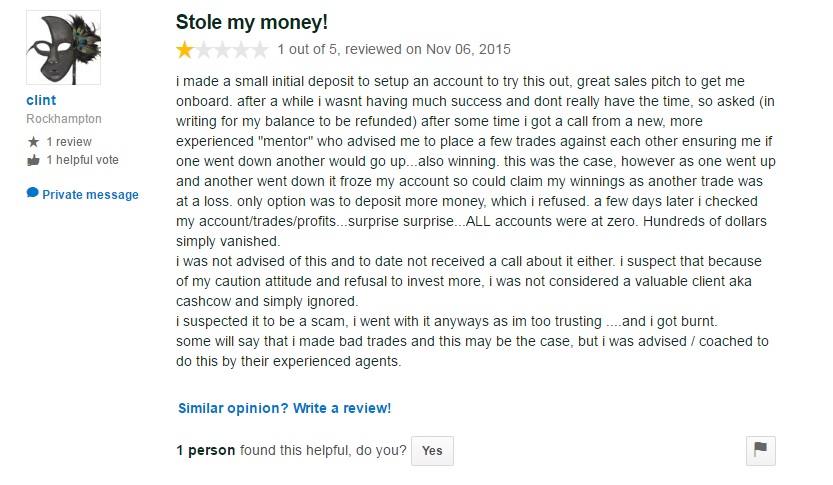Viewport: 833px width, 485px height.
Task: Click the star icon beside "1 review"
Action: point(33,142)
